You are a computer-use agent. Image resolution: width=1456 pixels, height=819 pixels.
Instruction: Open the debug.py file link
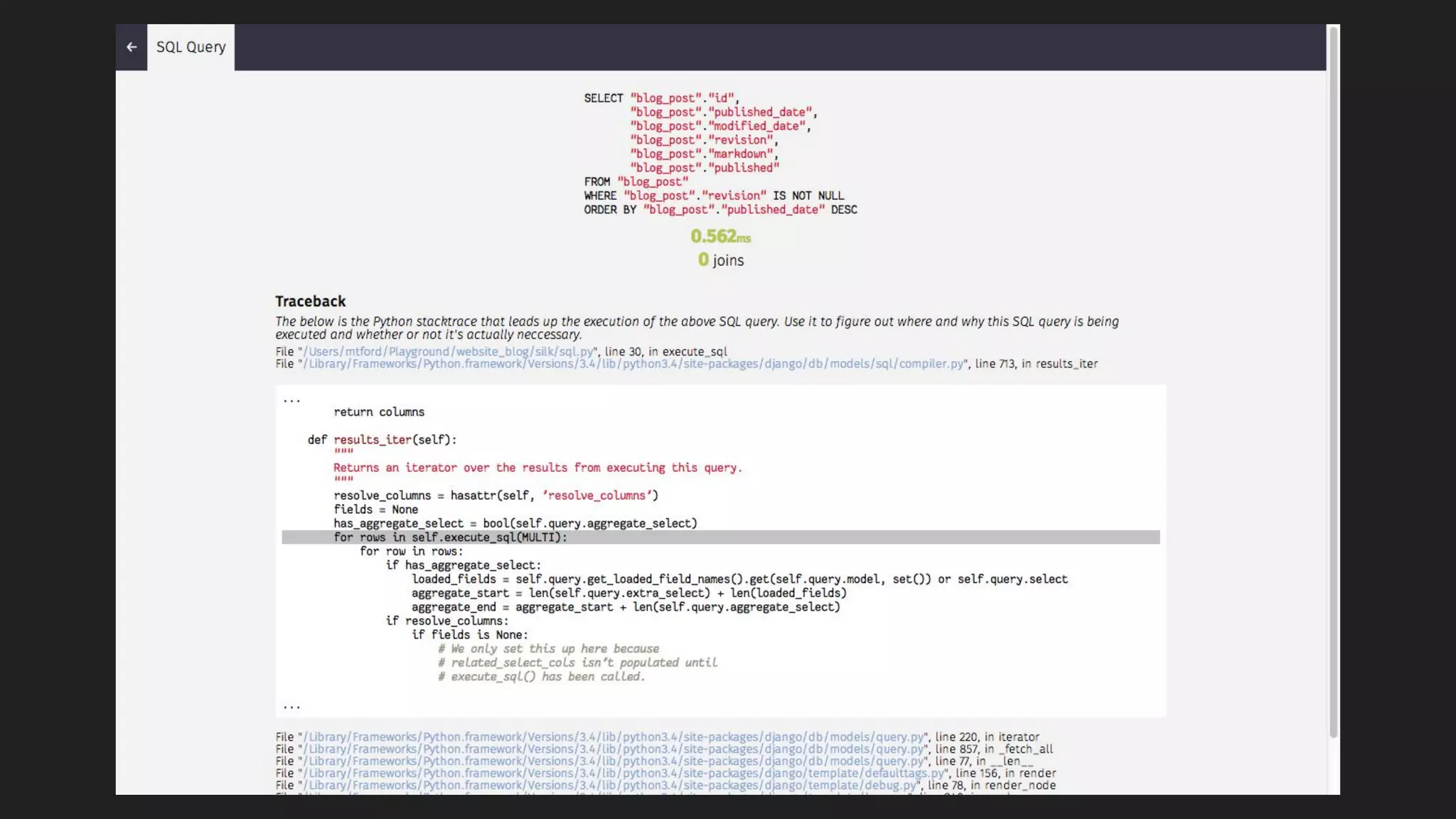[x=611, y=786]
